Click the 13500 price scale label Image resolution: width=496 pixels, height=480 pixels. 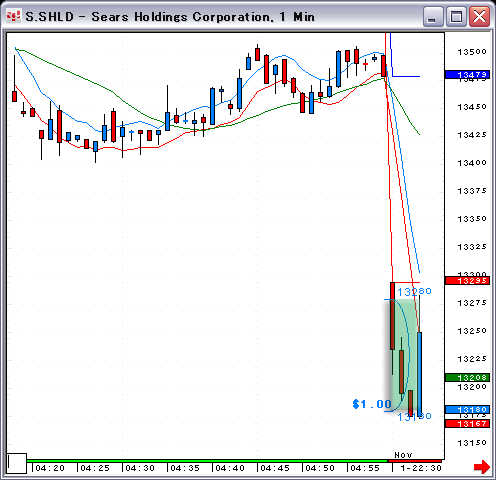(472, 52)
